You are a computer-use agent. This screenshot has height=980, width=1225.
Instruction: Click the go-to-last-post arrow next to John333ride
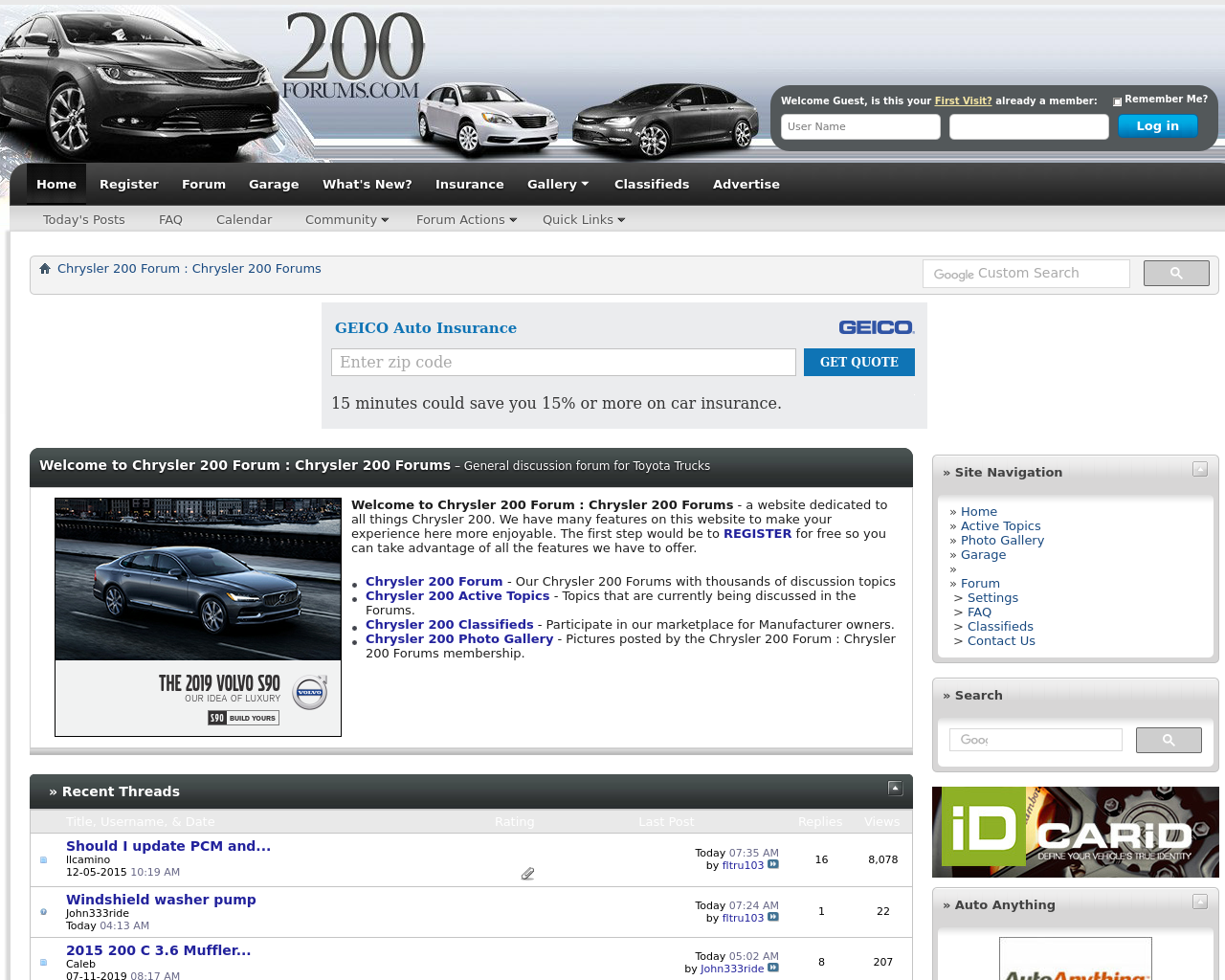(773, 968)
